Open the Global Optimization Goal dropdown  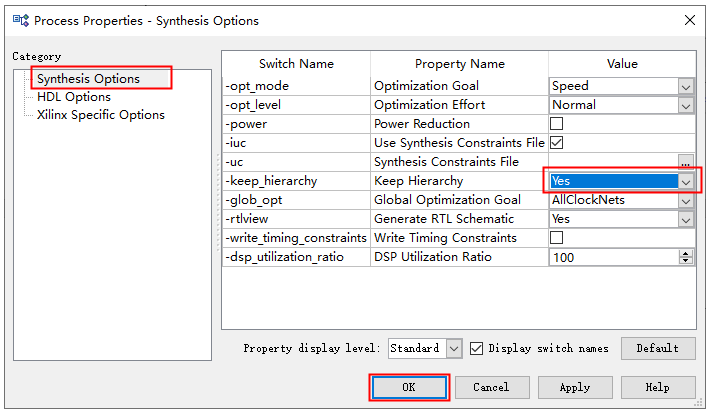685,200
